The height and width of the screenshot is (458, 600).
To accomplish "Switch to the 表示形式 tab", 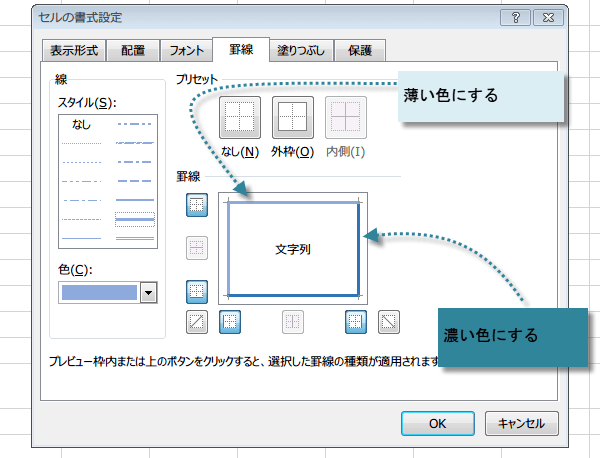I will [74, 50].
